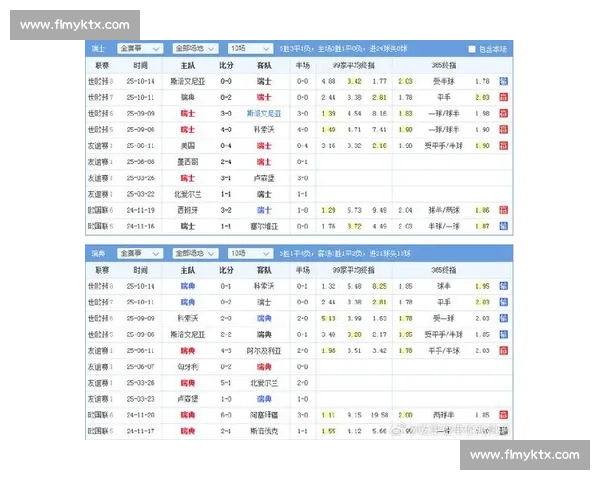Click odds value 8.25 in 瑞典 table
This screenshot has height=480, width=600.
379,286
